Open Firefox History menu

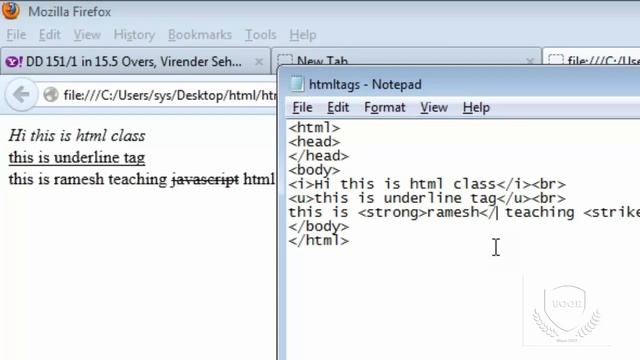(134, 35)
